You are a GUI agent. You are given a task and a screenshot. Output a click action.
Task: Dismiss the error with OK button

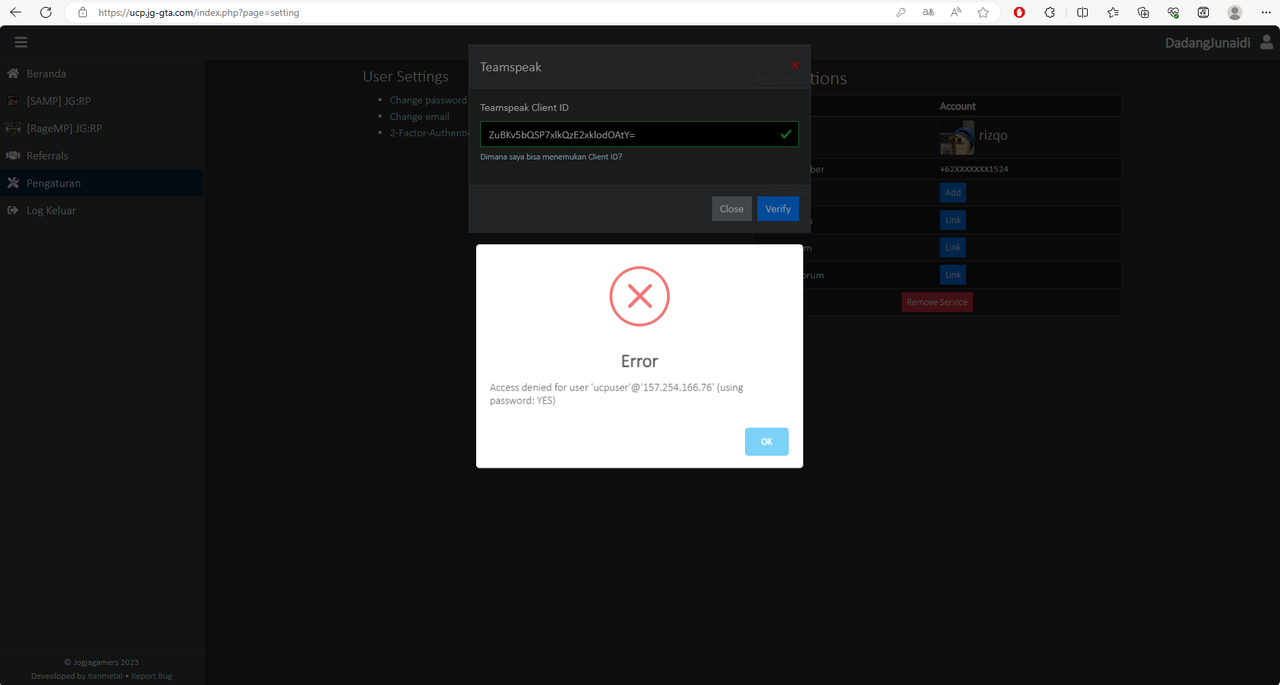[766, 441]
